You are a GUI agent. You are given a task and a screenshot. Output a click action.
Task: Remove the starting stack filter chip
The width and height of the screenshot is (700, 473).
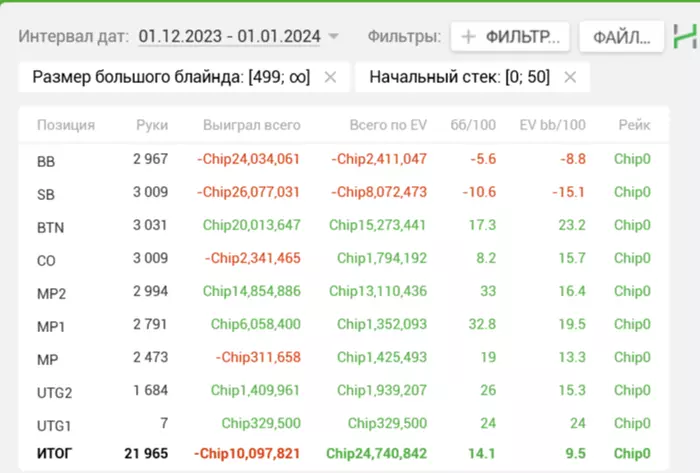pyautogui.click(x=570, y=77)
